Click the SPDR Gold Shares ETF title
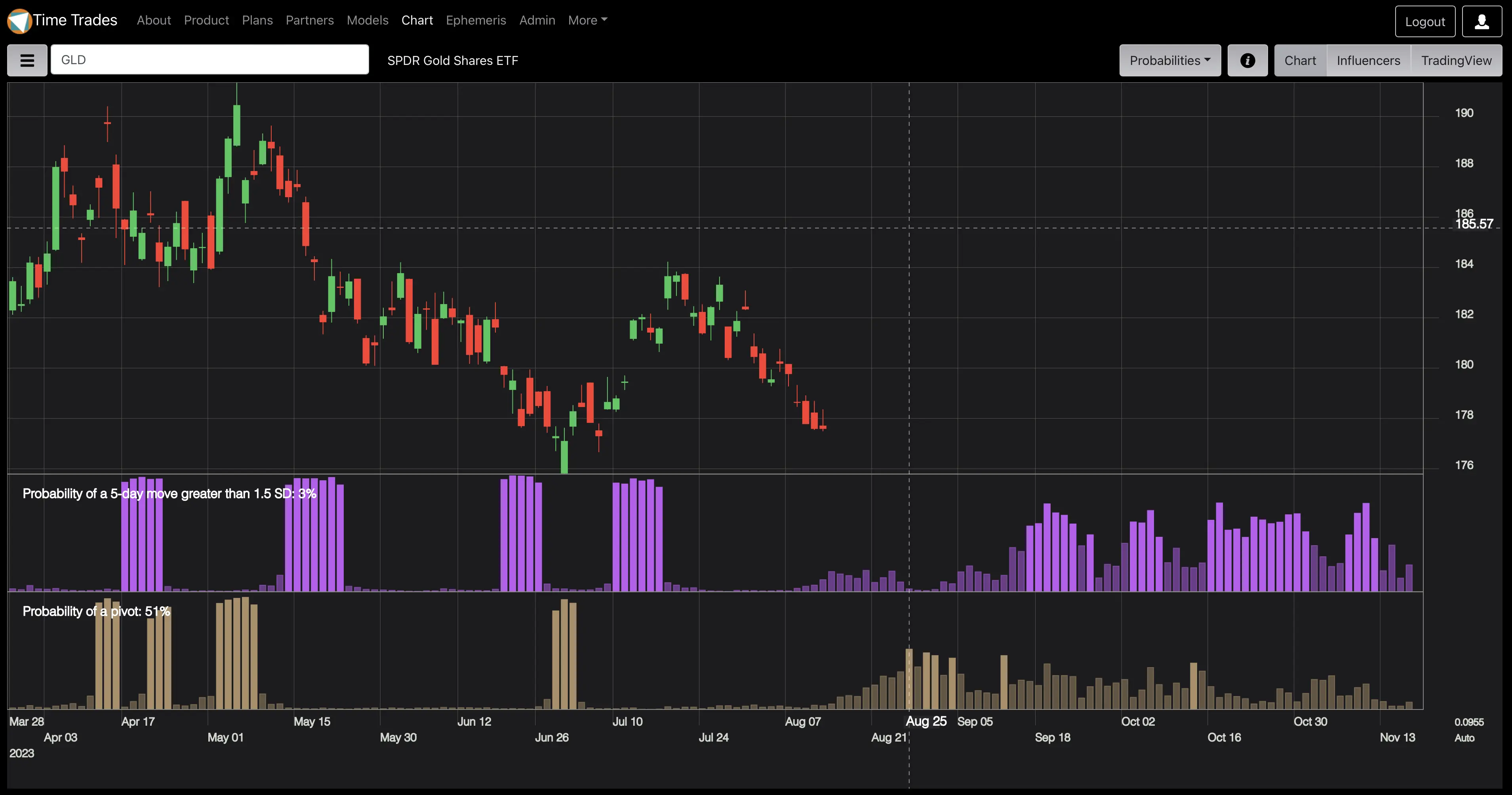 [x=453, y=61]
